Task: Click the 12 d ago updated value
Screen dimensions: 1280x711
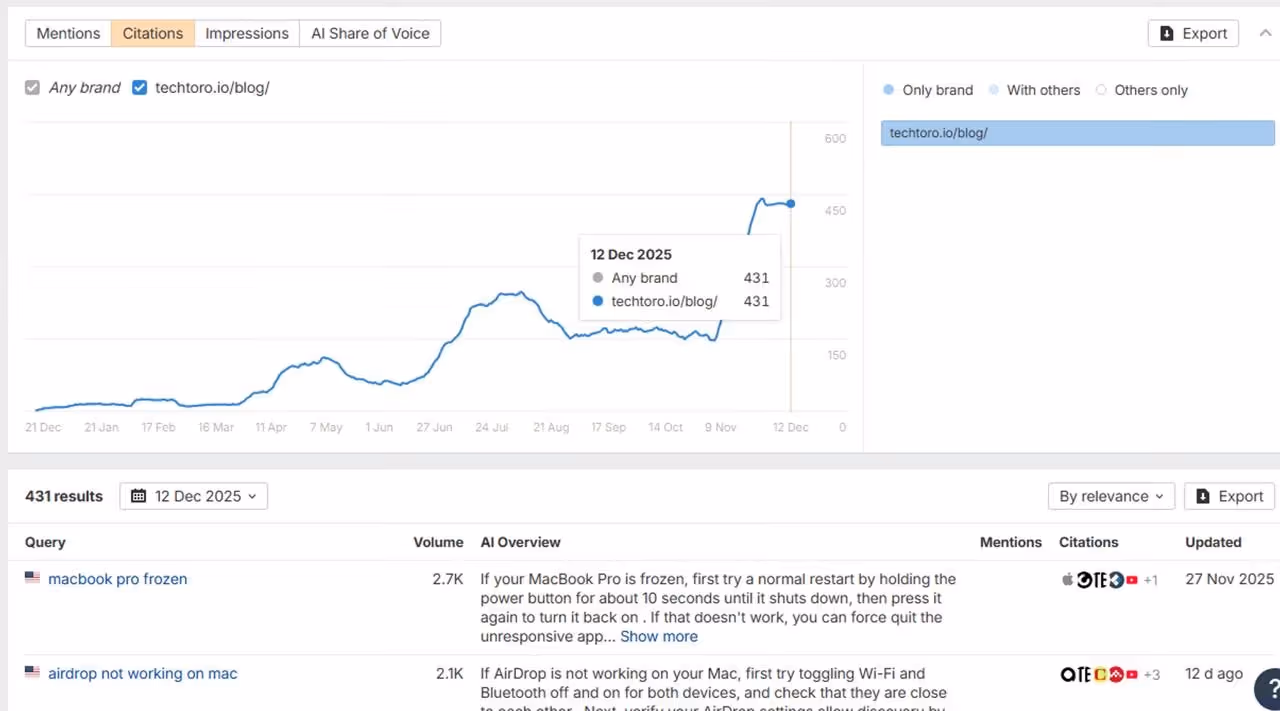Action: click(x=1214, y=674)
